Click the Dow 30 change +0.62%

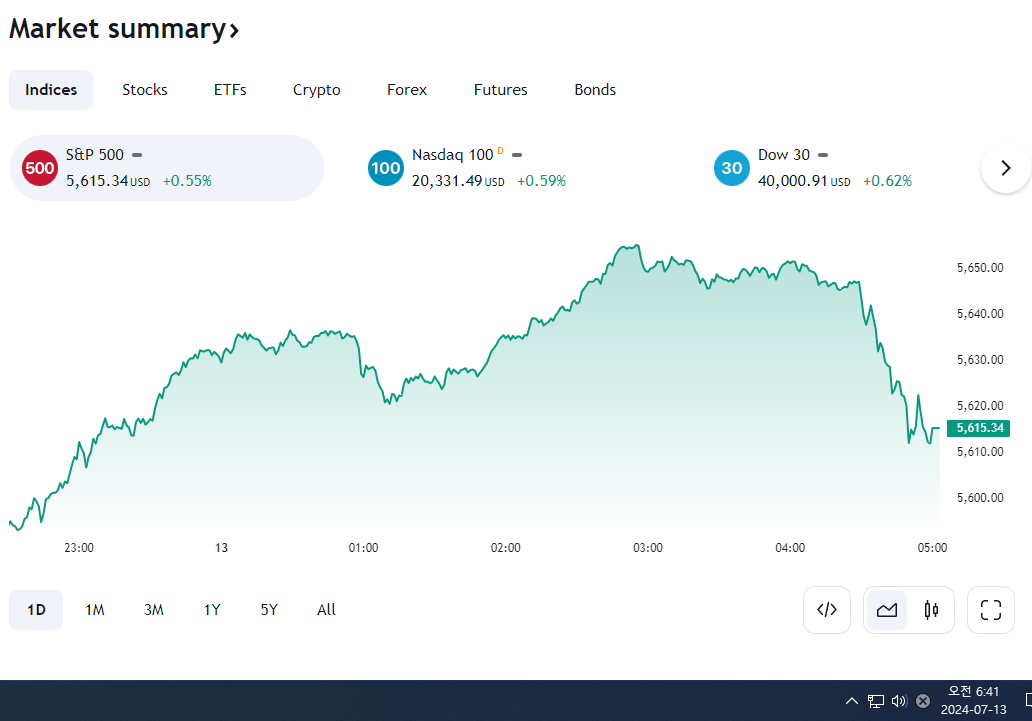point(887,180)
